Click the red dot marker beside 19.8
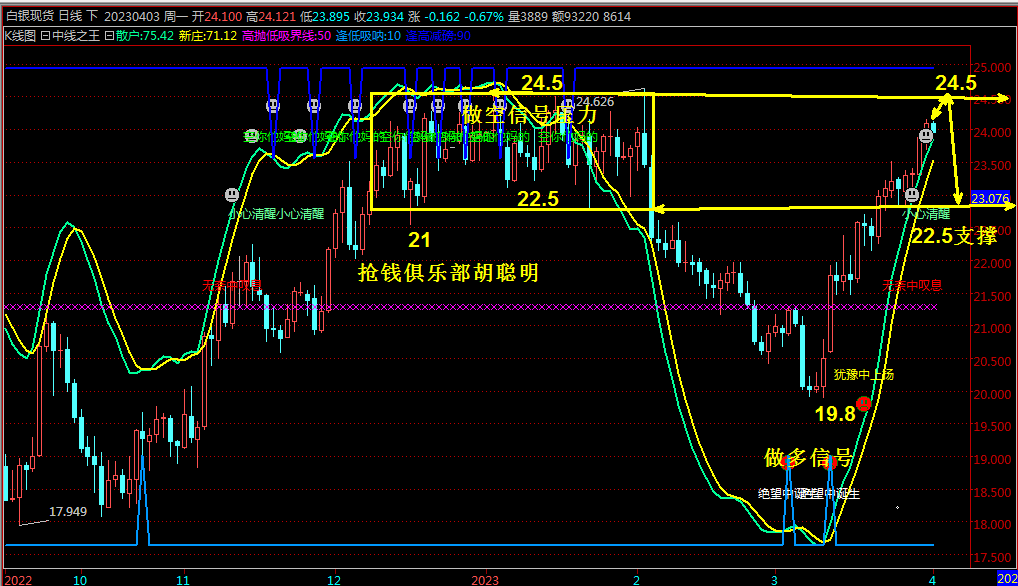This screenshot has width=1018, height=586. click(863, 404)
